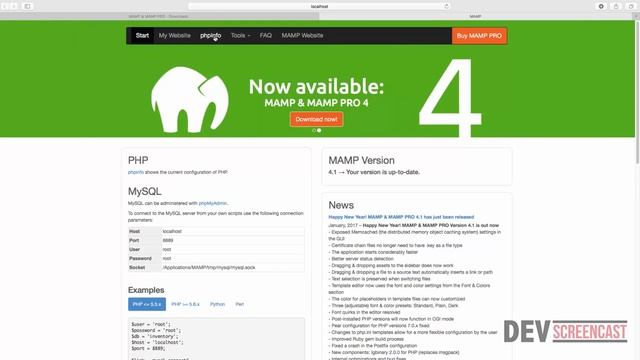Click the 'localhost' Host value cell
The height and width of the screenshot is (360, 640).
click(233, 231)
